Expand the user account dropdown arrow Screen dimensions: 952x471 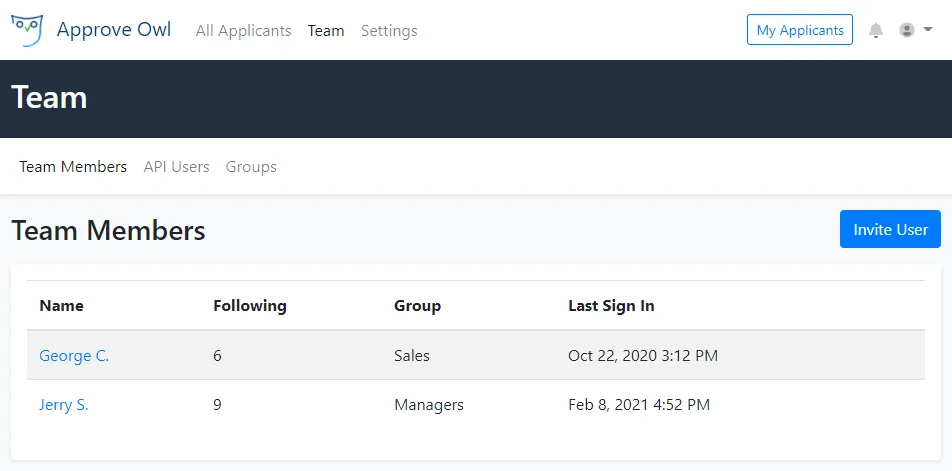pyautogui.click(x=928, y=30)
